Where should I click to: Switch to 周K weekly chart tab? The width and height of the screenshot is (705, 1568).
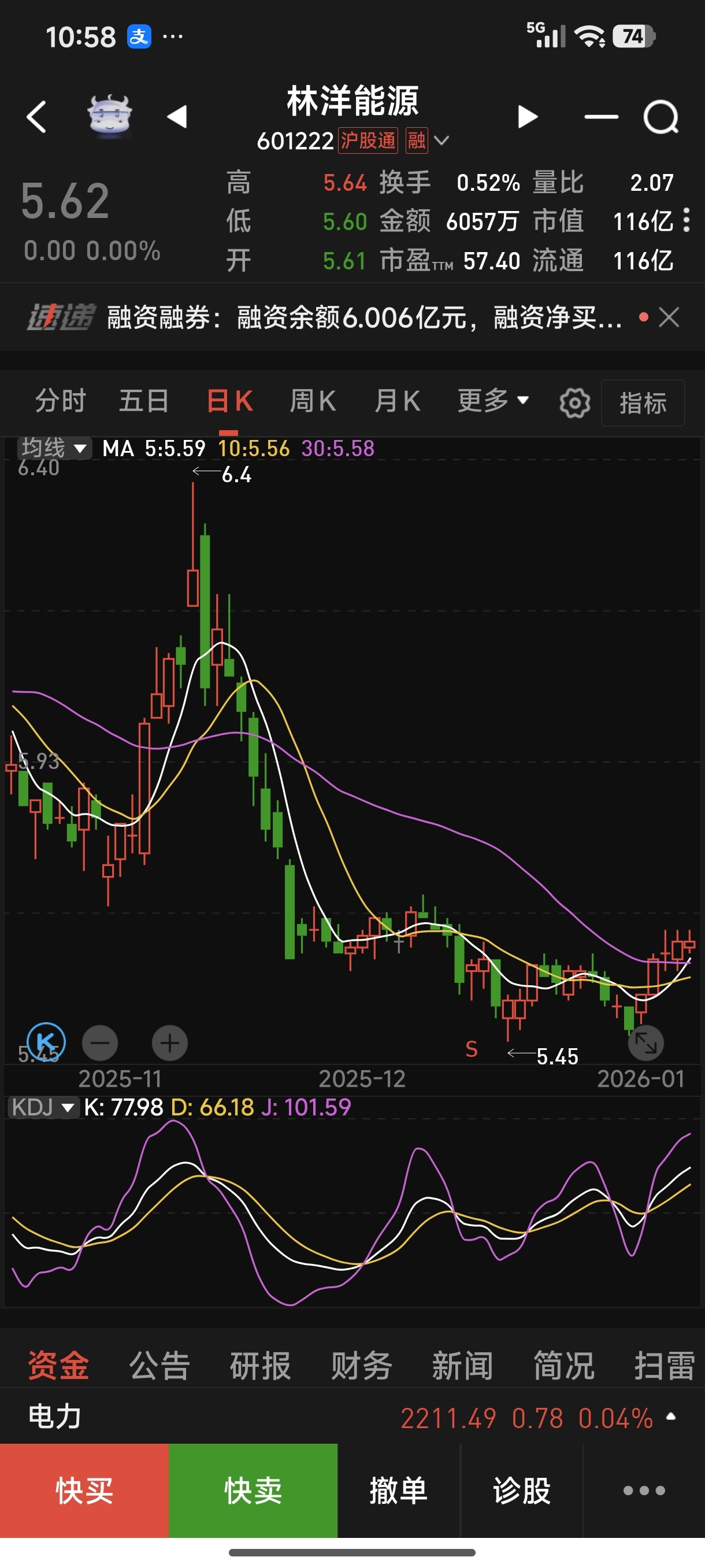point(313,401)
